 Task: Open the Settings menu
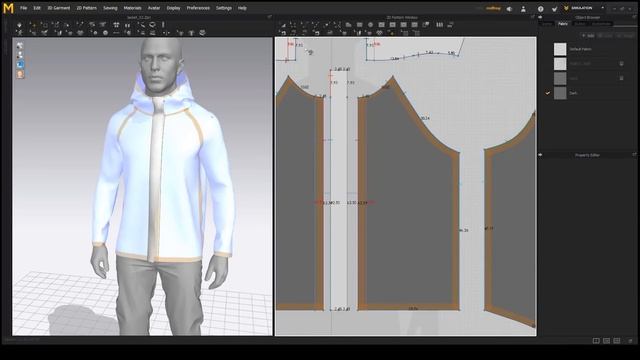[x=224, y=8]
